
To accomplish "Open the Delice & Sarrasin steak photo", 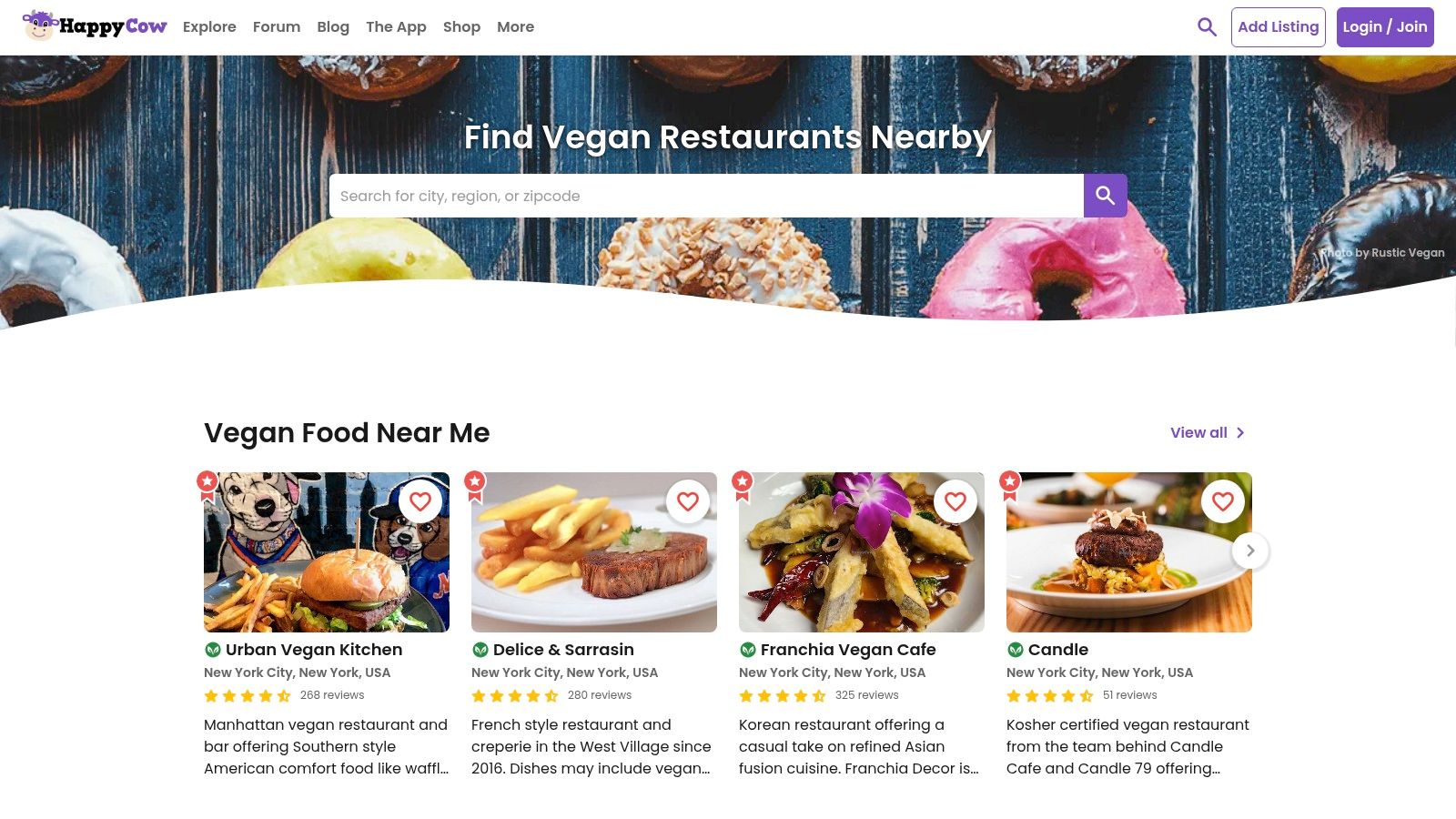I will click(x=594, y=552).
